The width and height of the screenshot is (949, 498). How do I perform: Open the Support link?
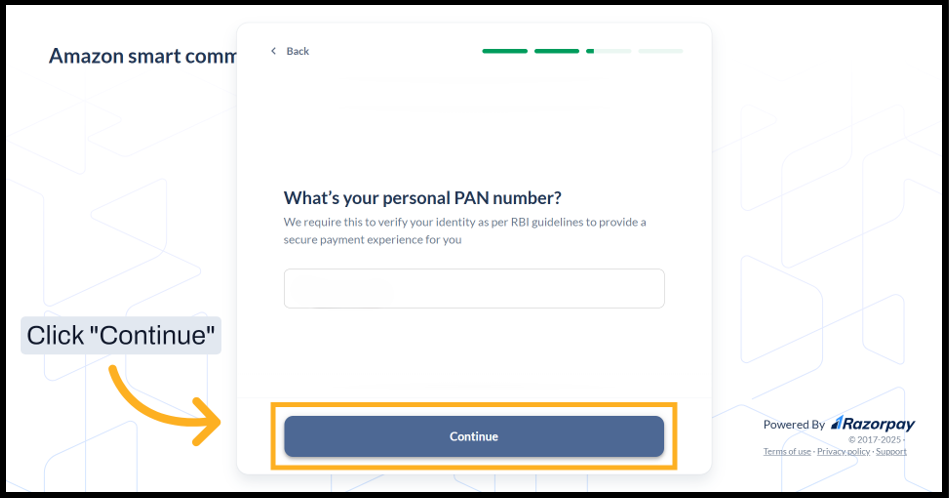coord(892,452)
